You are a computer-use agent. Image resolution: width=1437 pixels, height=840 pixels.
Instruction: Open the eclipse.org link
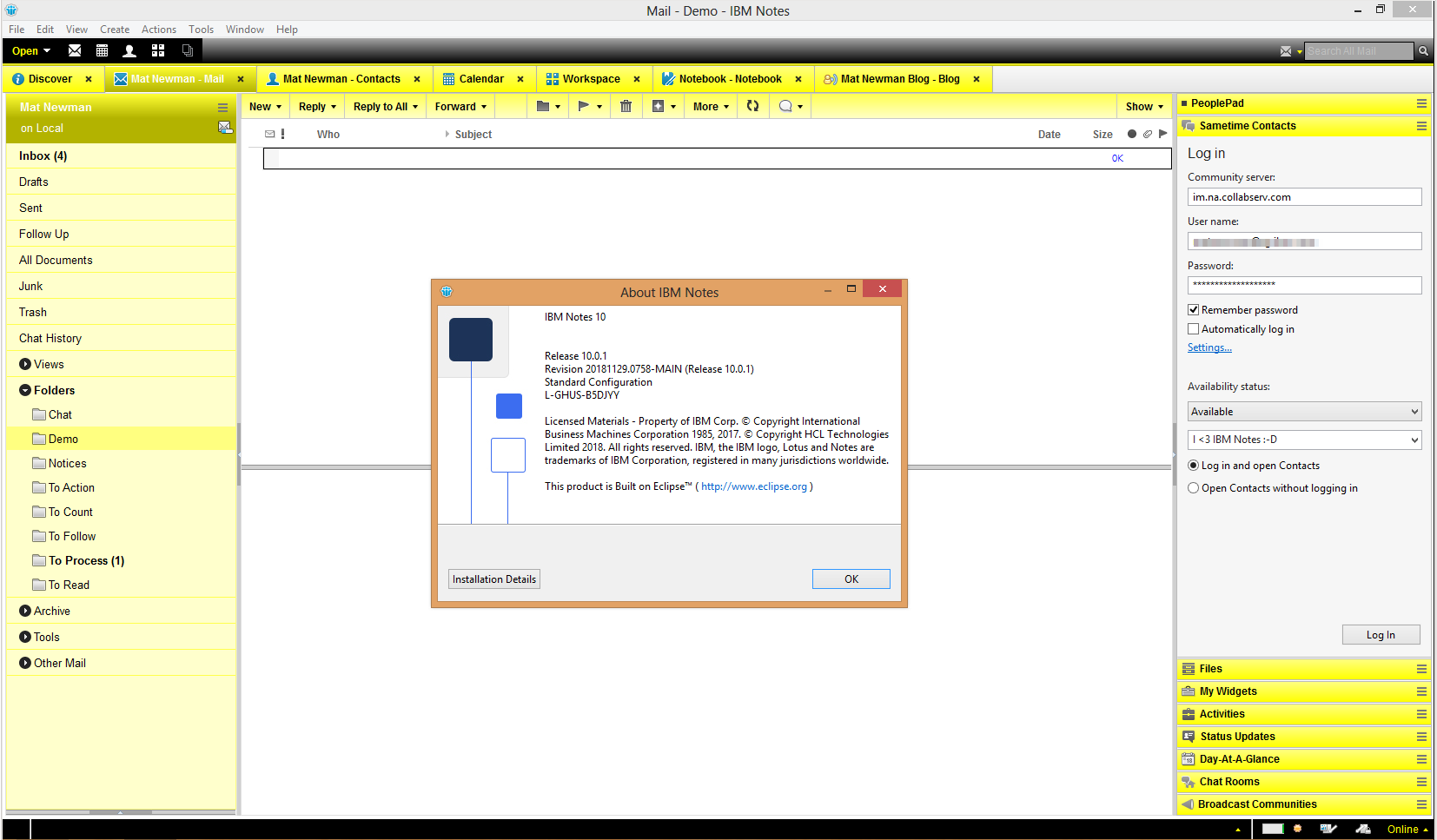click(754, 486)
